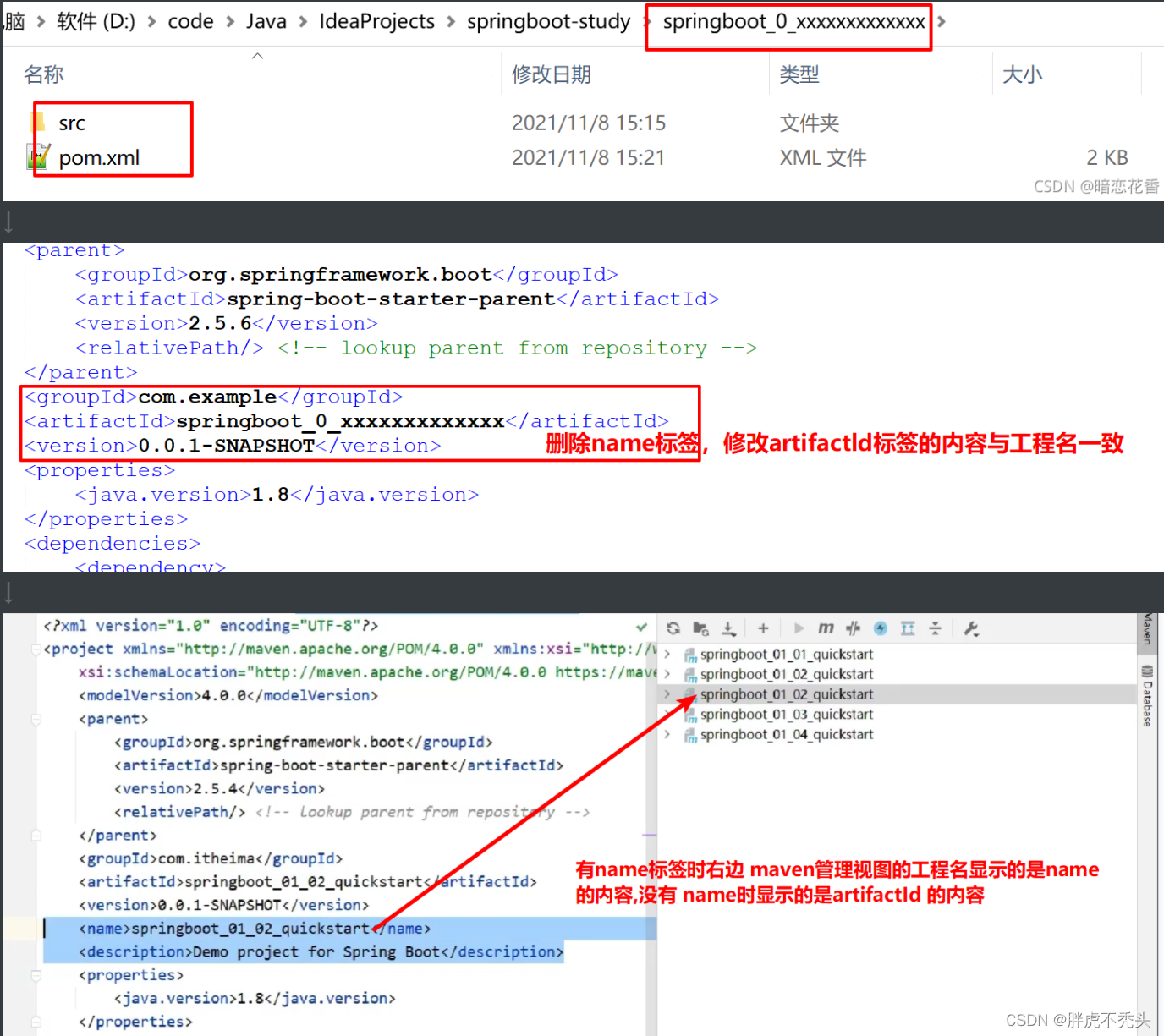Sort by 修改日期 column header
The height and width of the screenshot is (1036, 1164).
tap(552, 74)
